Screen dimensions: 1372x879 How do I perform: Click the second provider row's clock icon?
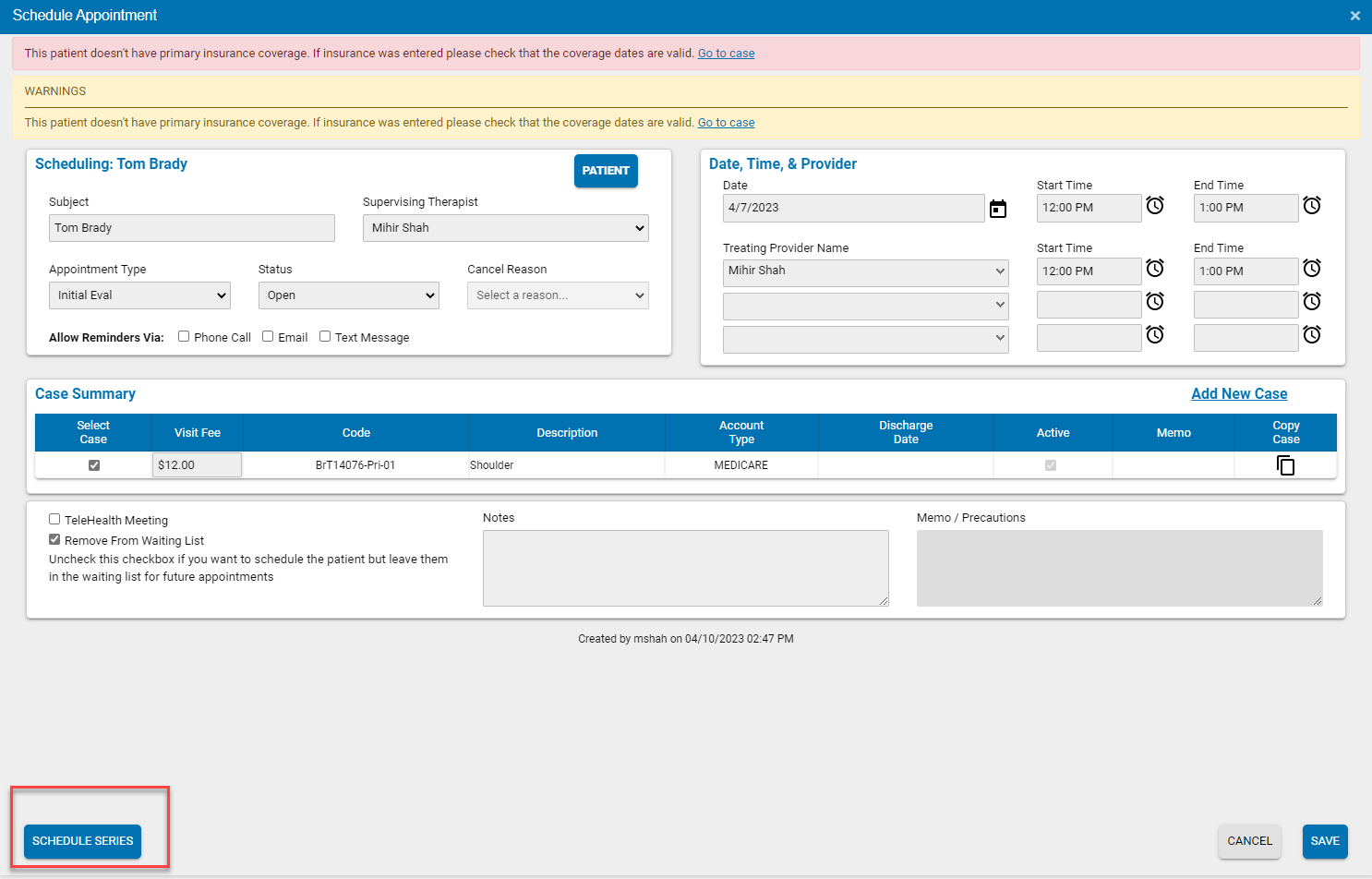pos(1155,301)
